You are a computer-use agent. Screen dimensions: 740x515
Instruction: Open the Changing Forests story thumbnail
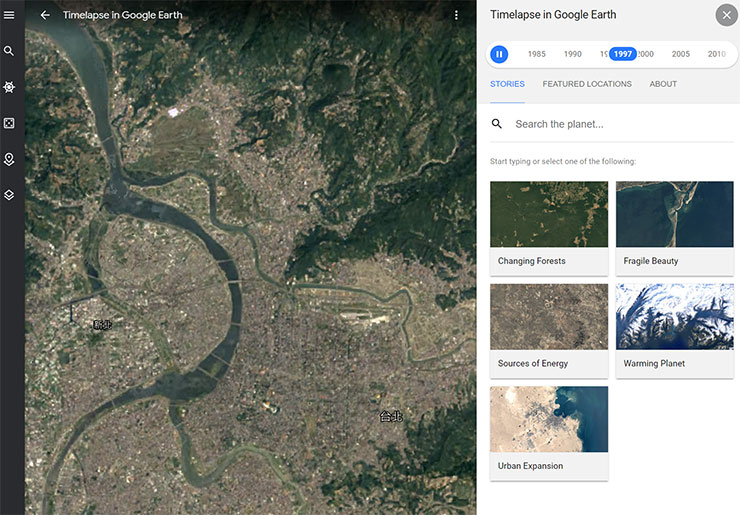[x=549, y=214]
